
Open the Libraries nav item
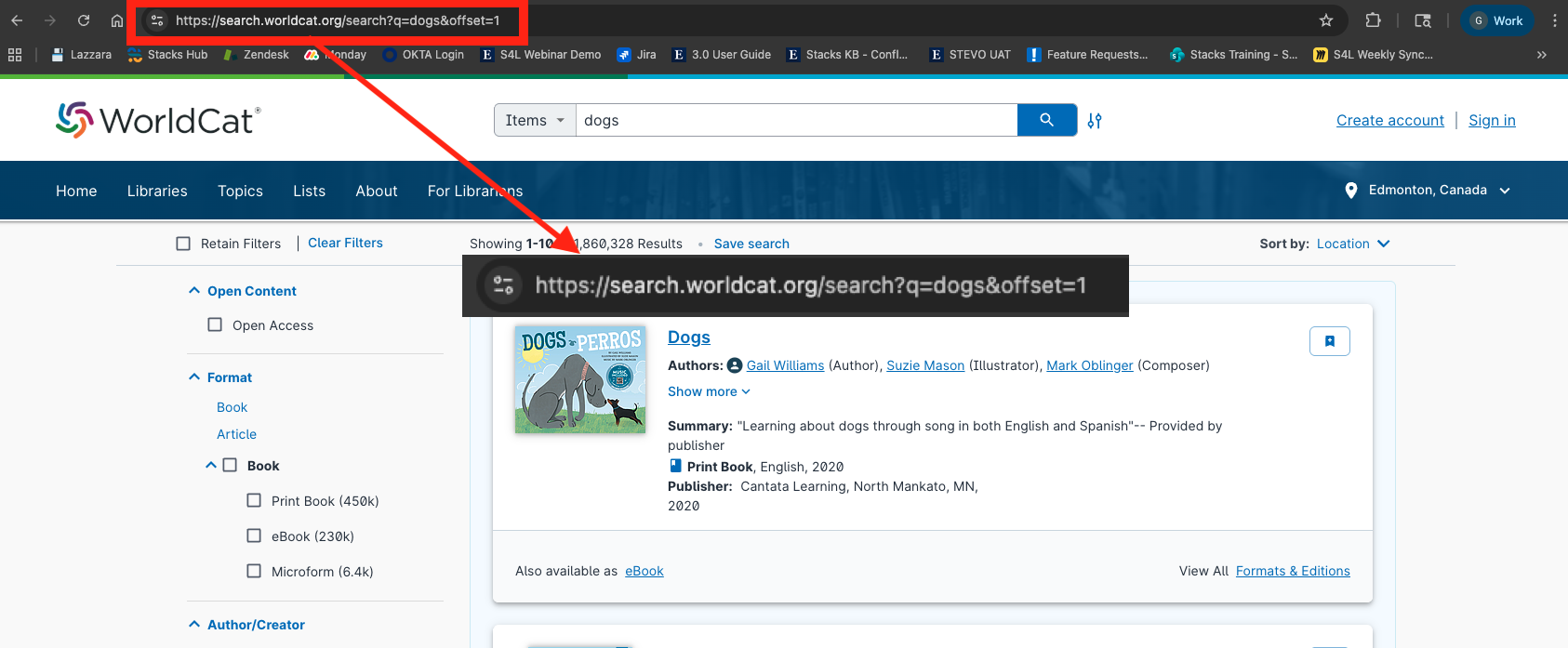coord(157,191)
